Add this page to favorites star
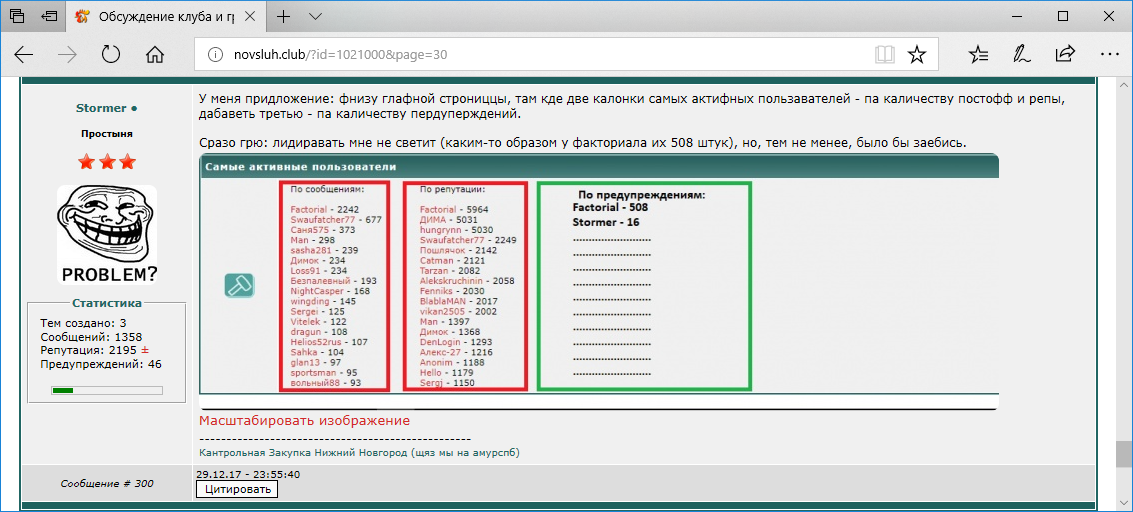 pyautogui.click(x=916, y=54)
